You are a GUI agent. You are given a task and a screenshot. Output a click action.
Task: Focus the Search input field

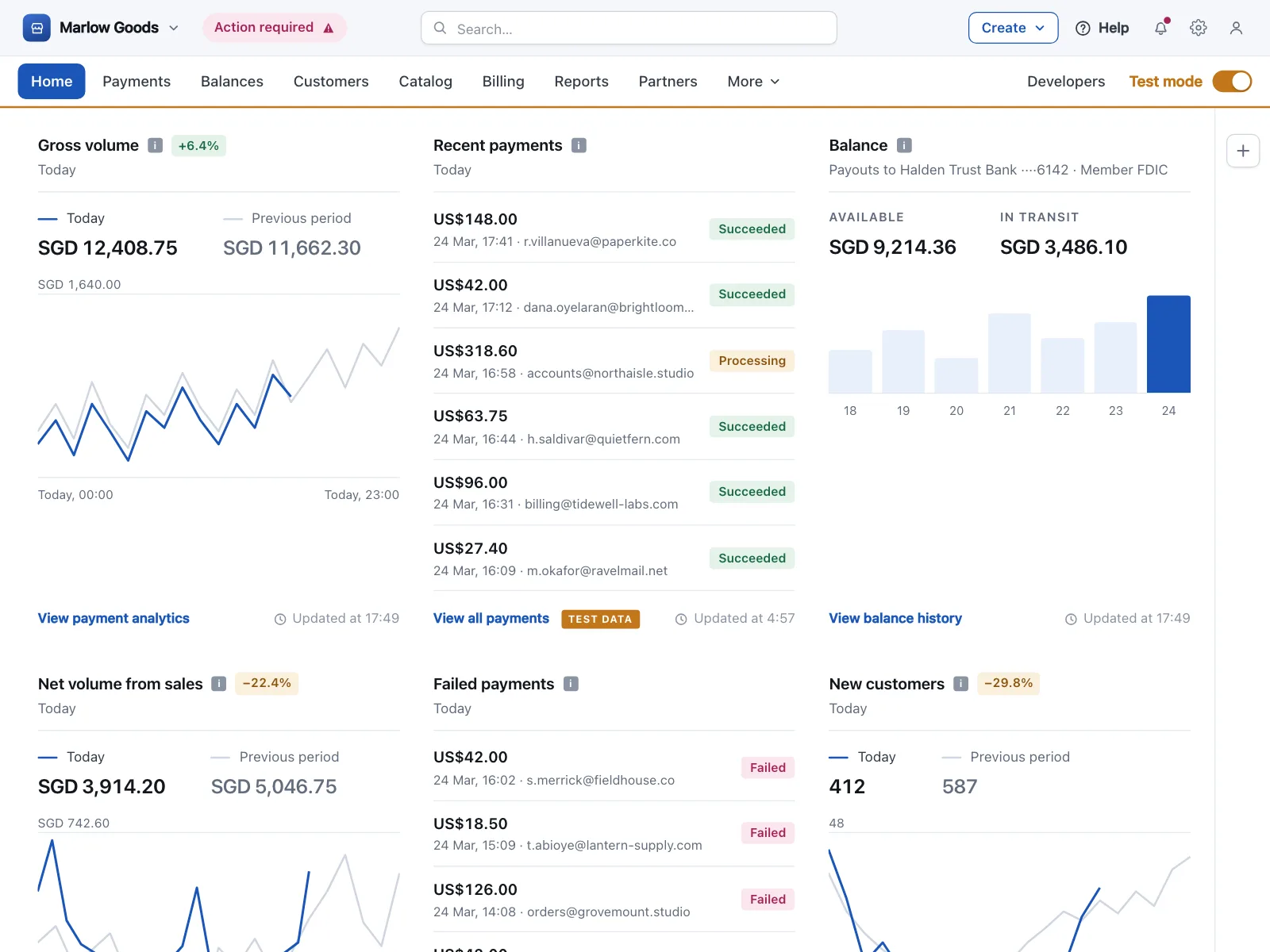(629, 28)
